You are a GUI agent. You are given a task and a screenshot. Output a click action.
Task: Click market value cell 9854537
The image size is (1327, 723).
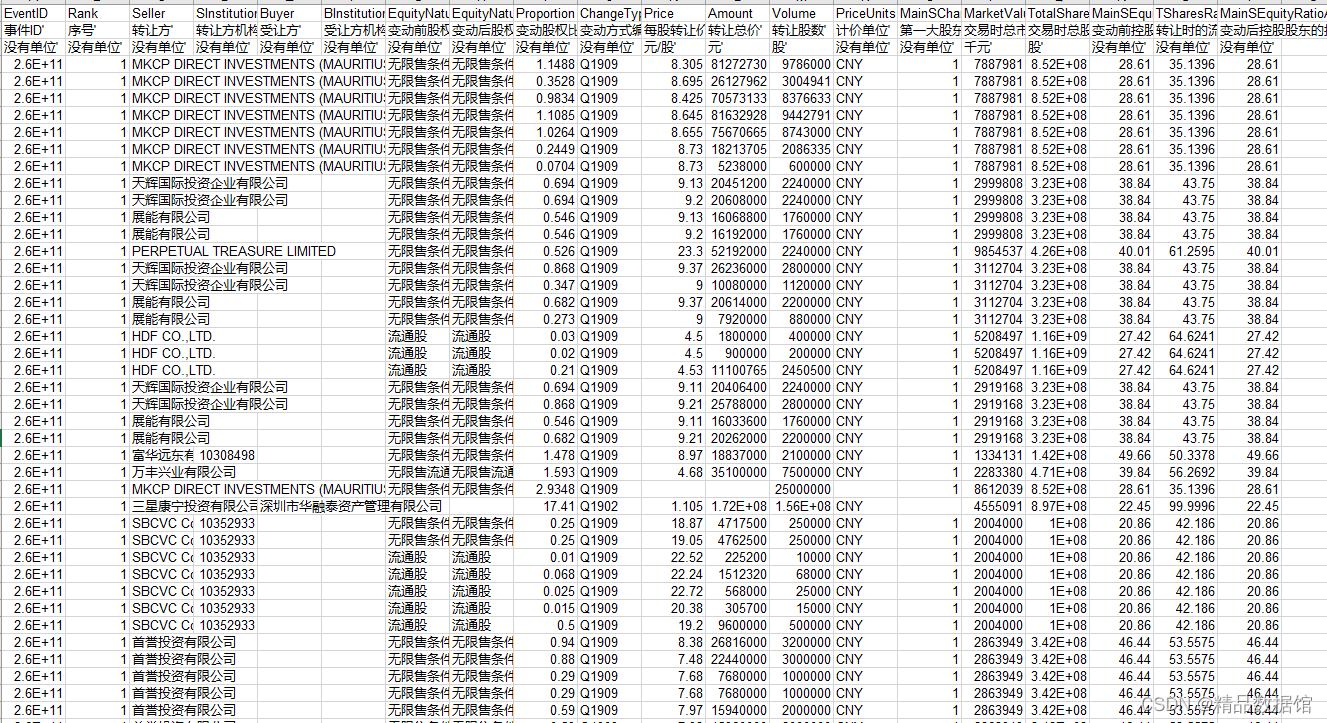(993, 251)
